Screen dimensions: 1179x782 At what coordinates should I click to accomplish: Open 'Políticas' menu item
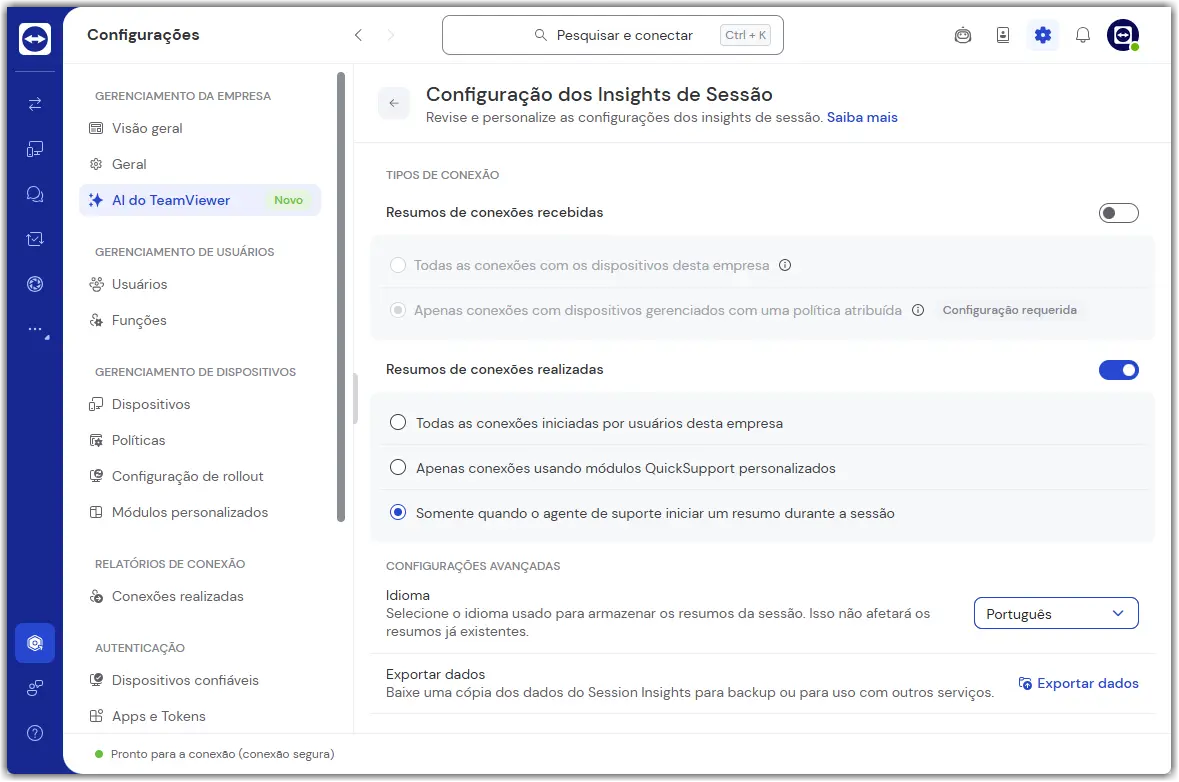[200, 441]
